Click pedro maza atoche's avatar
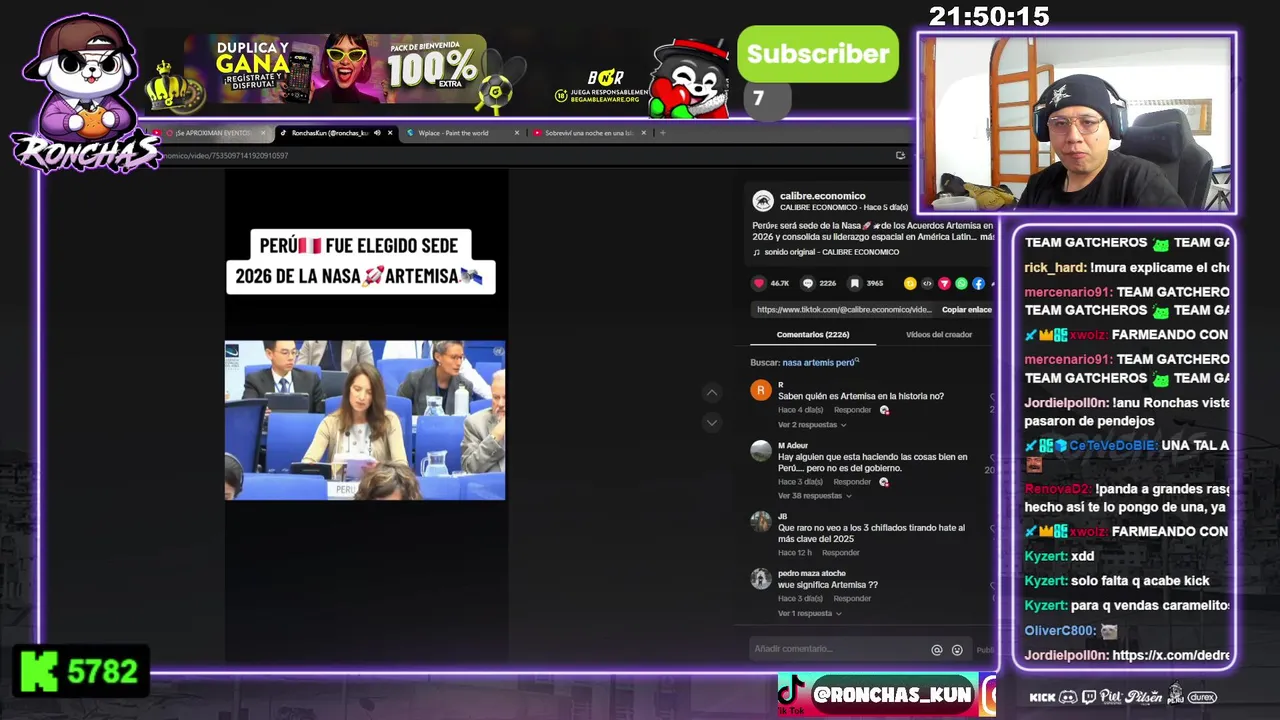The height and width of the screenshot is (720, 1280). (x=761, y=579)
